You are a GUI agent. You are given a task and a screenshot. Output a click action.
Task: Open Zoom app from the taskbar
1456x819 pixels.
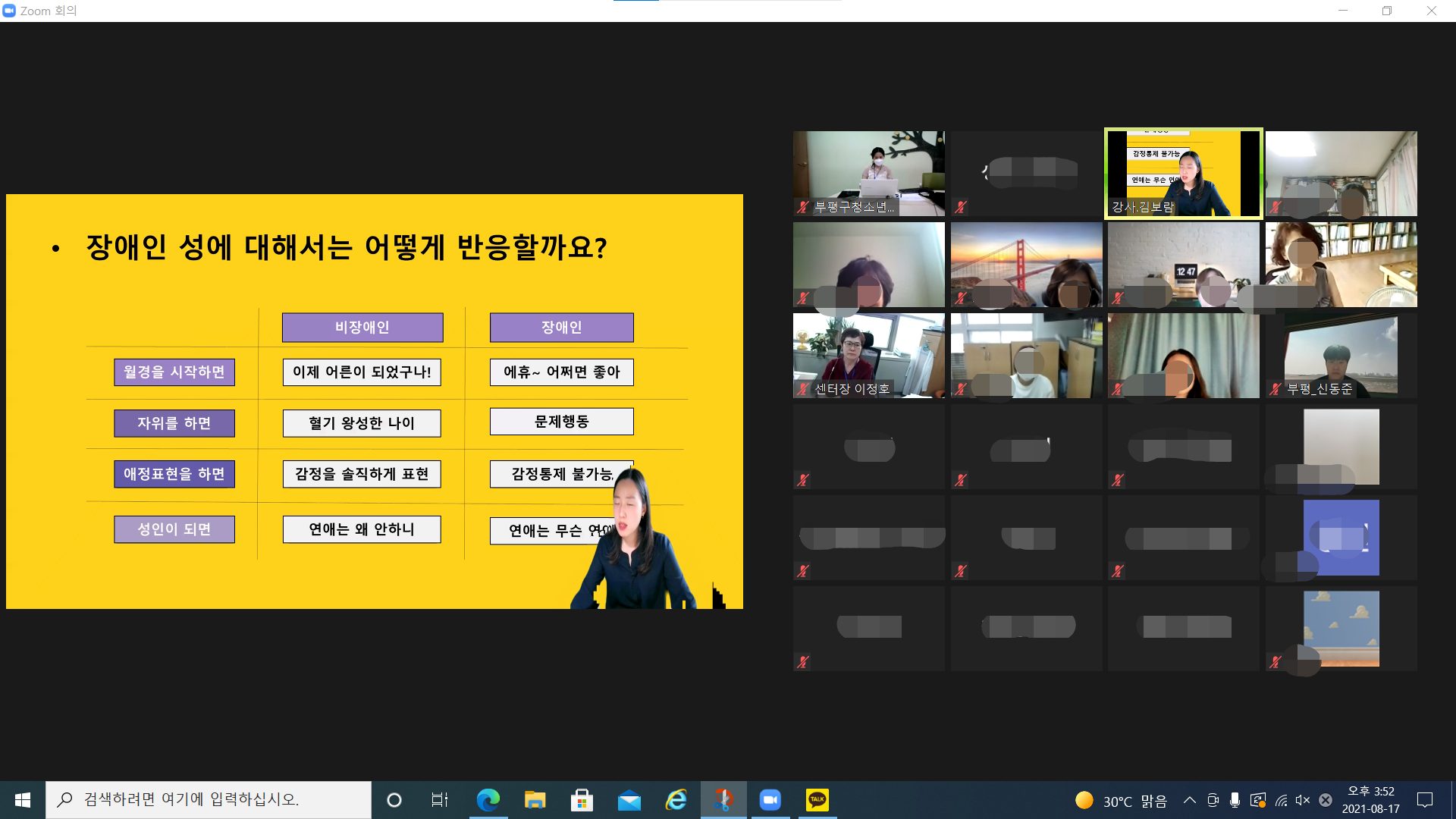pos(770,800)
